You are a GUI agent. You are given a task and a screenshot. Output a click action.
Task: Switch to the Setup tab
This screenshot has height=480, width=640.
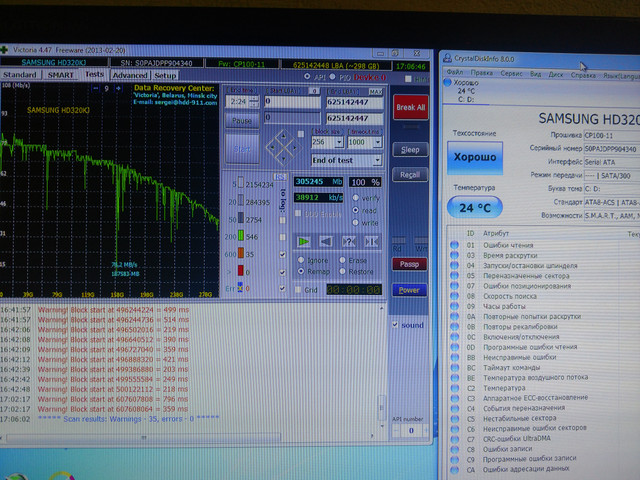(165, 76)
